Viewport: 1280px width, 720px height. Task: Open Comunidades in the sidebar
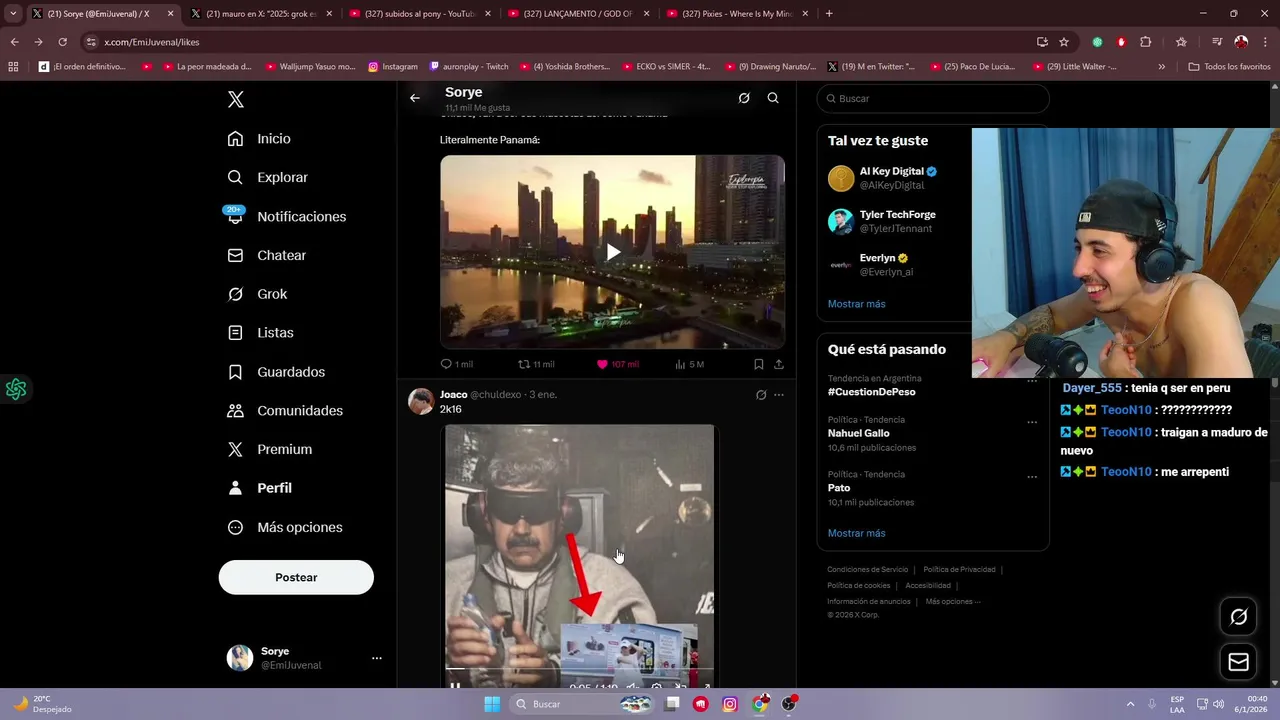pos(285,410)
